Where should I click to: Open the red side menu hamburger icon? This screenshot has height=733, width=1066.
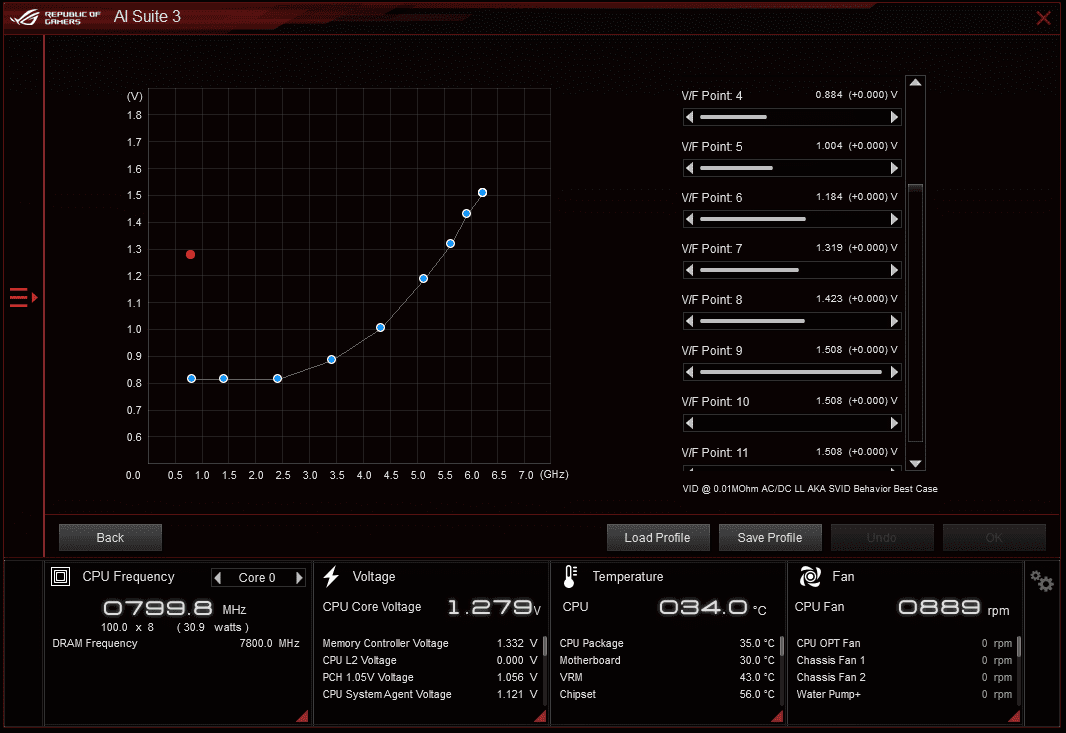(x=23, y=297)
